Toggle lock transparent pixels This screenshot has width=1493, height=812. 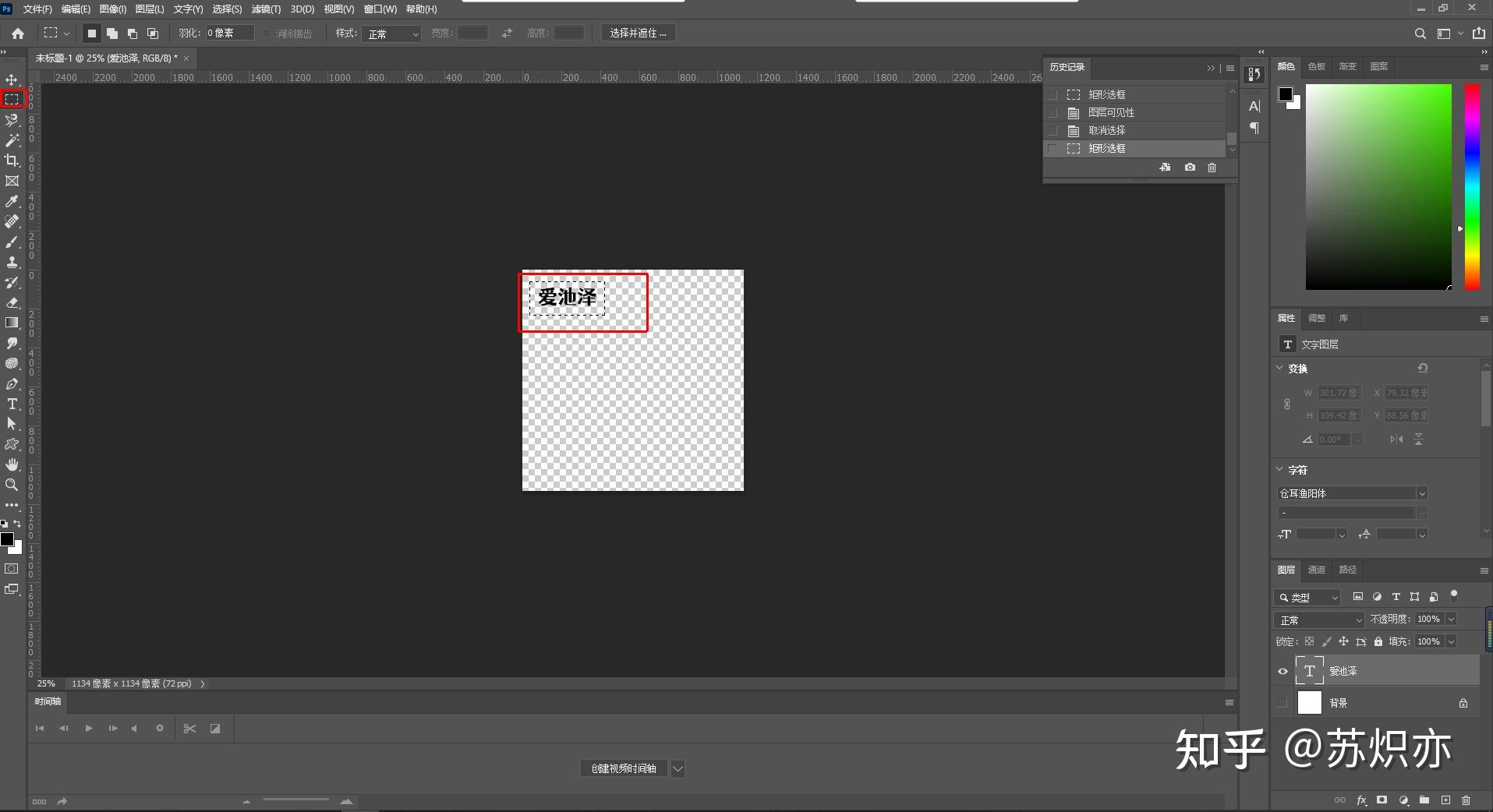(x=1309, y=641)
